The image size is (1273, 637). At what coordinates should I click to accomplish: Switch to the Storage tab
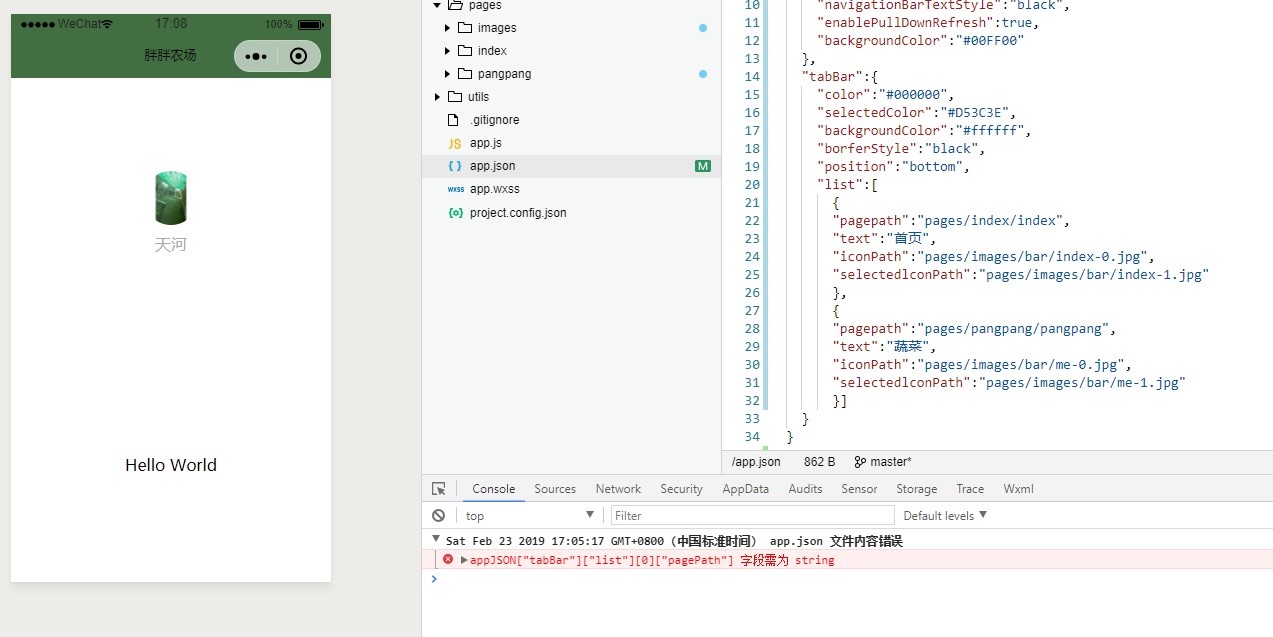click(x=917, y=489)
